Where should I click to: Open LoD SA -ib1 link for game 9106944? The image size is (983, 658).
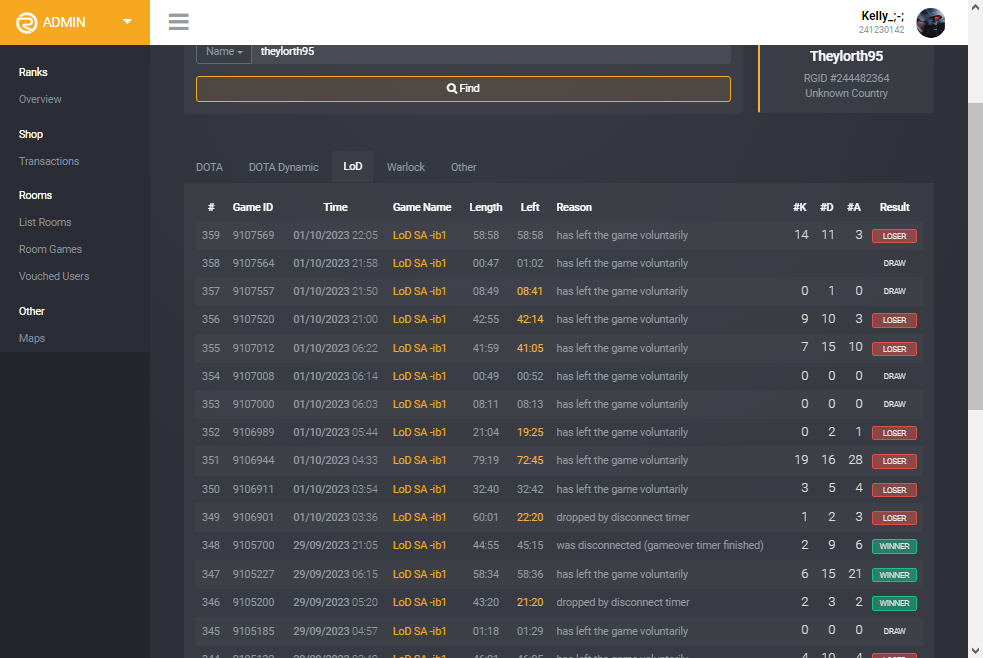click(419, 461)
